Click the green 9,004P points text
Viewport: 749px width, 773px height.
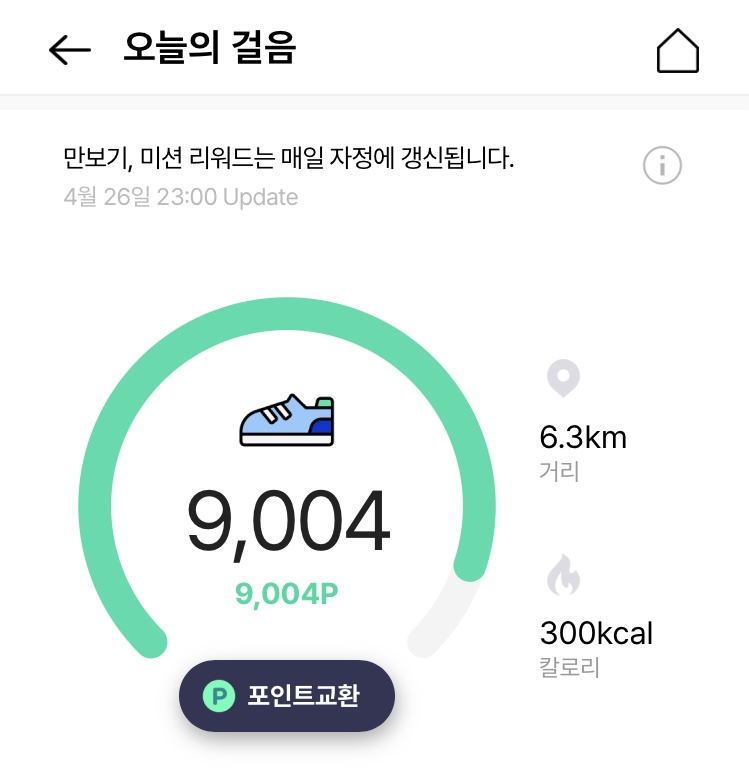point(287,594)
